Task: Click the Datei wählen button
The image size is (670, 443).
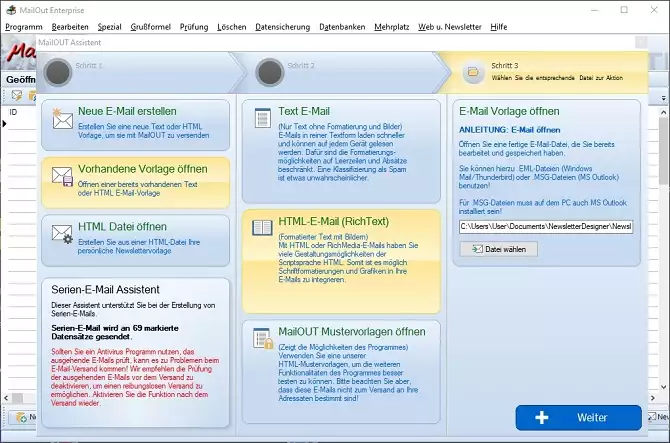Action: (x=498, y=249)
